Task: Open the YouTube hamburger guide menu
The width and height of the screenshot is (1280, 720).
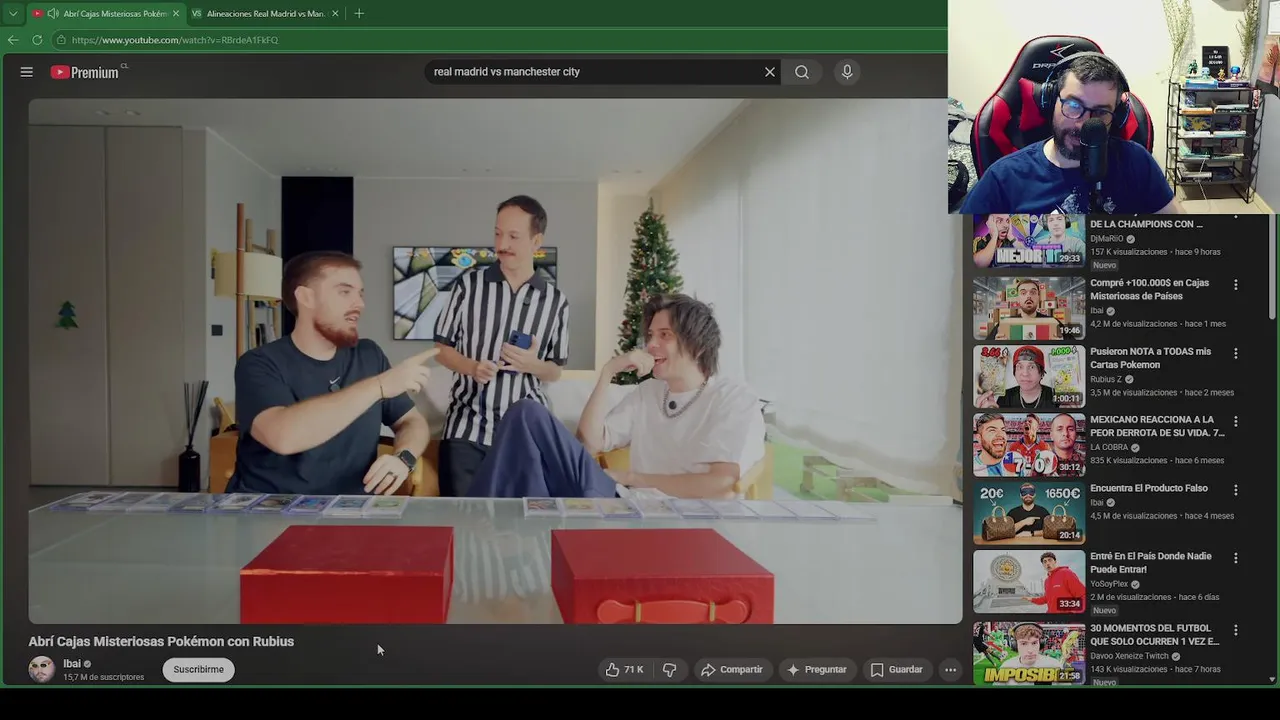Action: point(27,72)
